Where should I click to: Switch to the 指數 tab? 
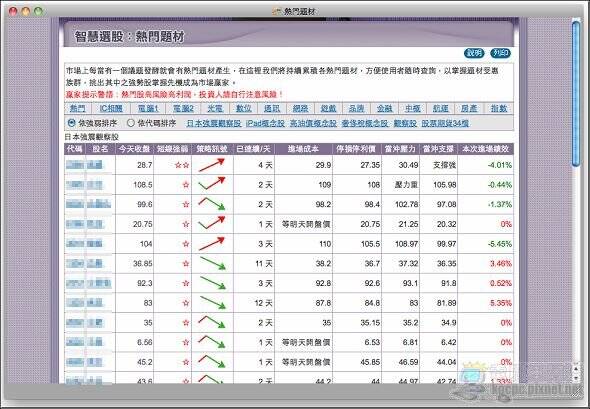click(499, 108)
